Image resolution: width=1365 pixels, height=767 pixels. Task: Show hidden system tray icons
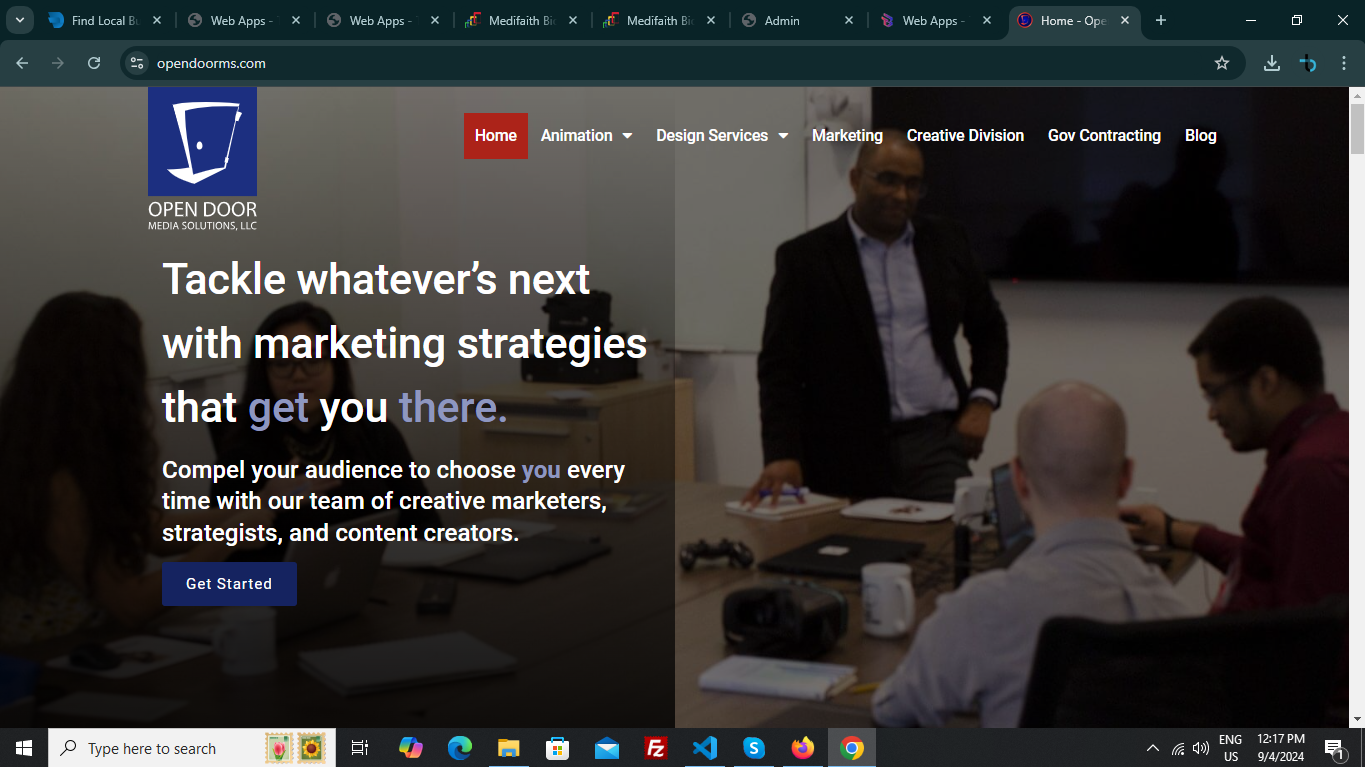click(1152, 748)
